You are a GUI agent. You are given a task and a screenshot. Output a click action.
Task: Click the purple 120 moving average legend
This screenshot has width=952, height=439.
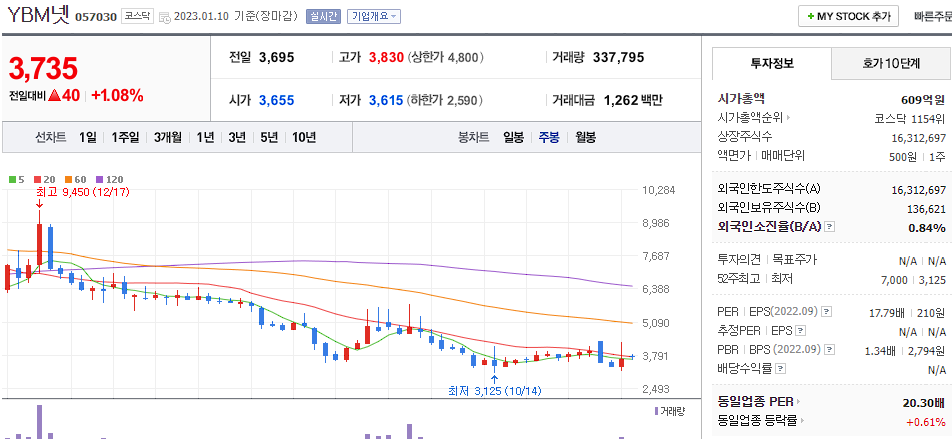[x=110, y=179]
